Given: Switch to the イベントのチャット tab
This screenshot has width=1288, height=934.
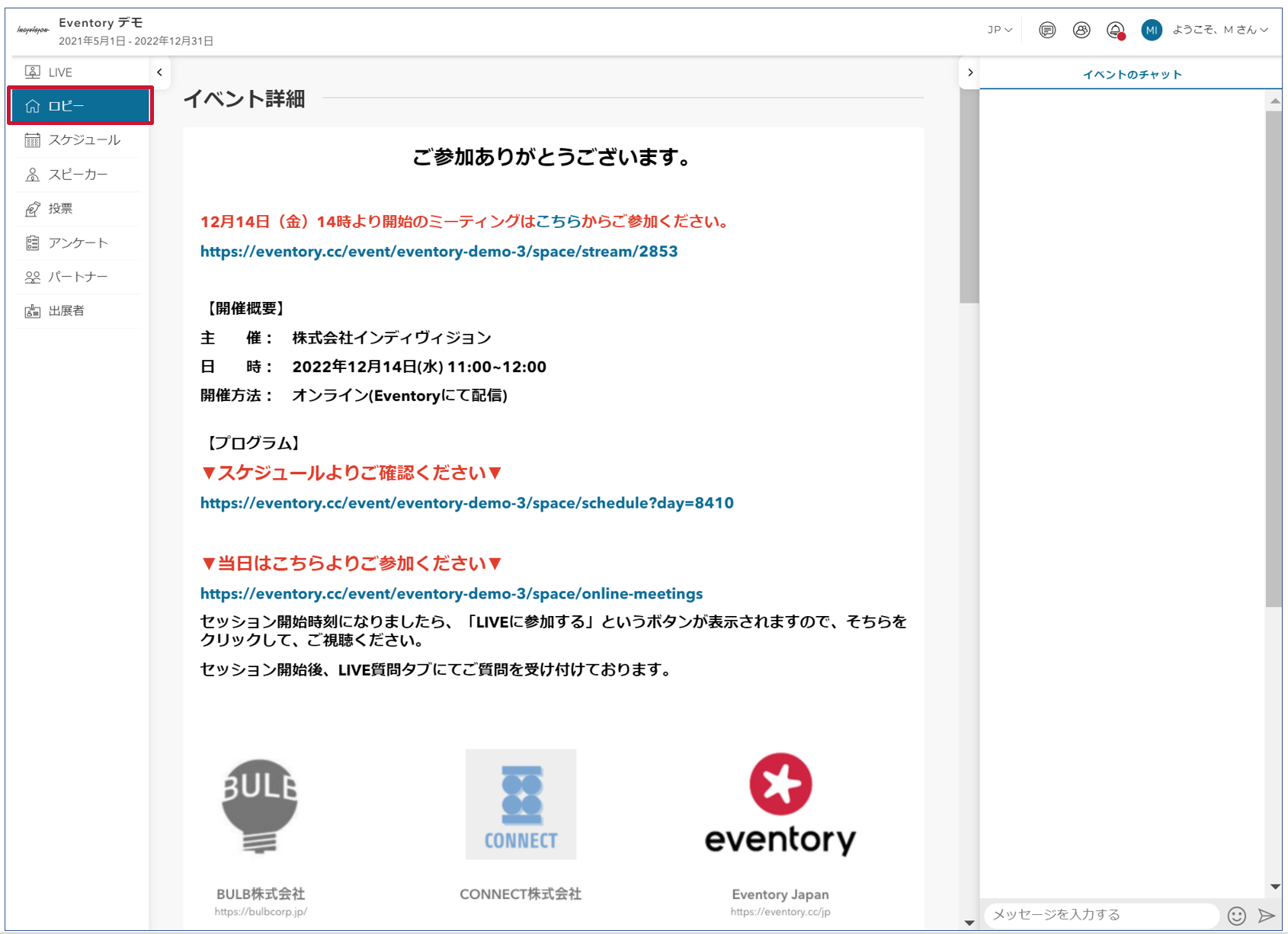Looking at the screenshot, I should tap(1132, 75).
